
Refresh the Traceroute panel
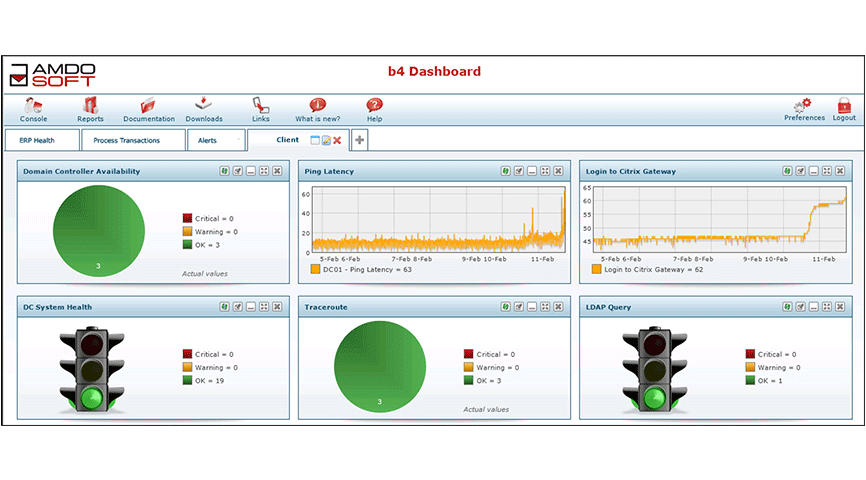click(505, 307)
